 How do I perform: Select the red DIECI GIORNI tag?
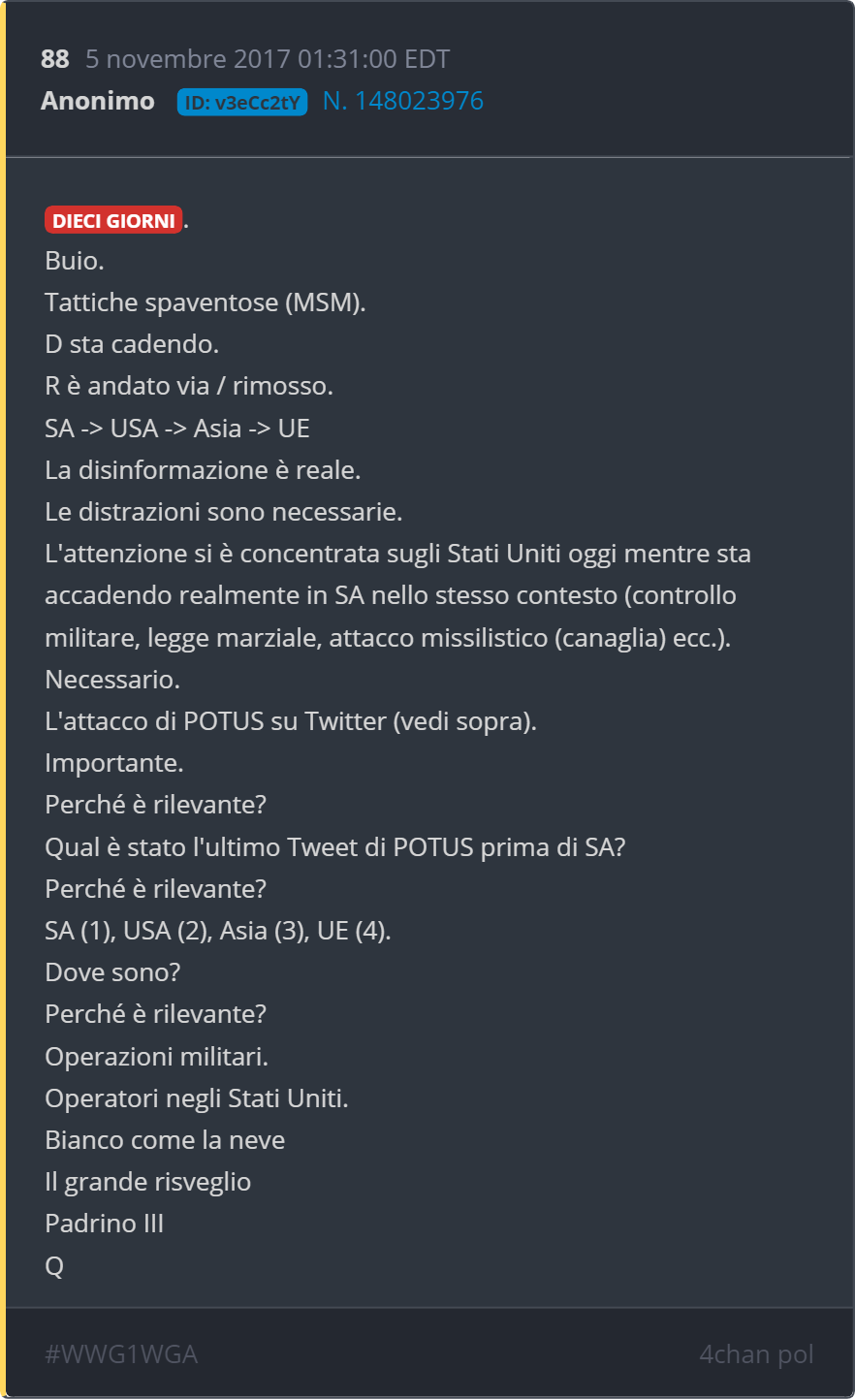113,220
